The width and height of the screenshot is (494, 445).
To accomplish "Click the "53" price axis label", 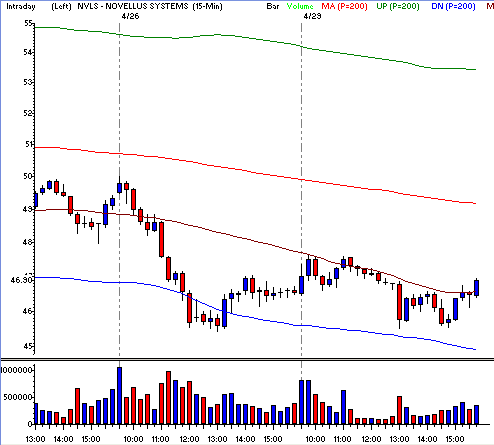I will 28,82.
